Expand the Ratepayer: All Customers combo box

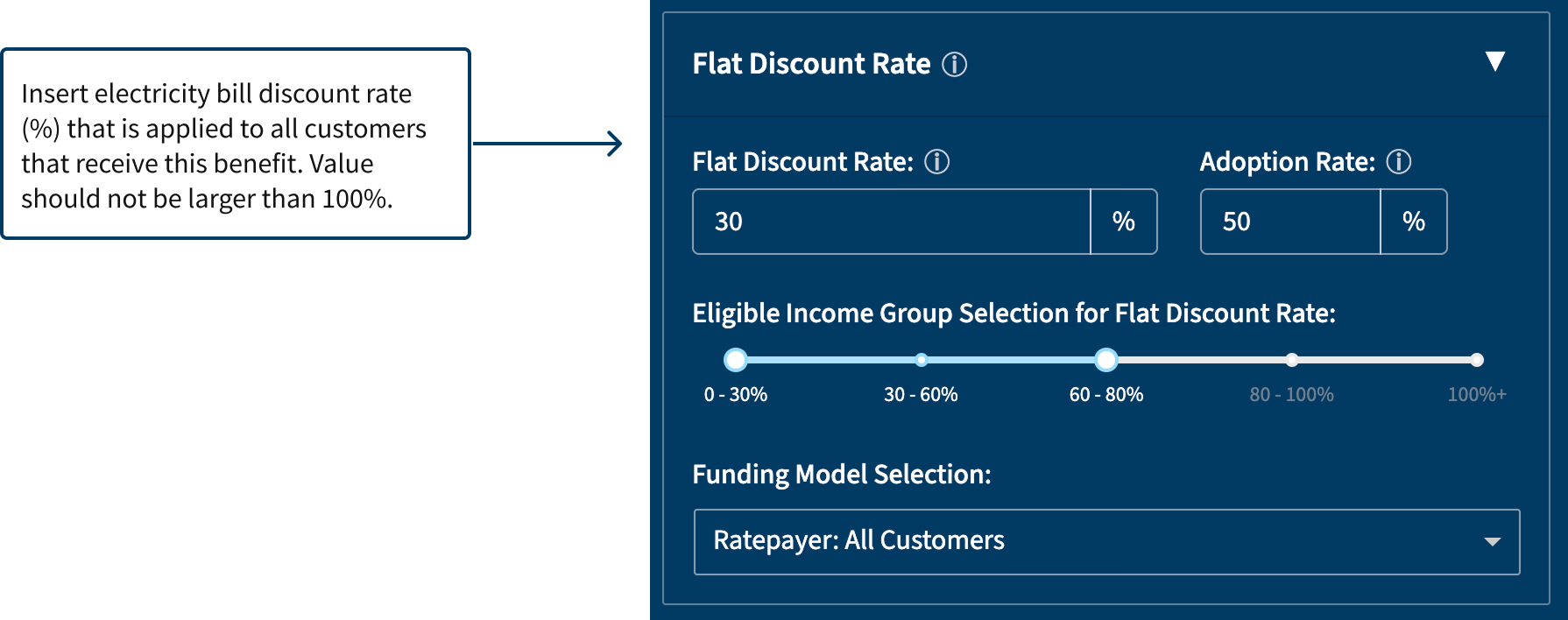tap(1106, 542)
